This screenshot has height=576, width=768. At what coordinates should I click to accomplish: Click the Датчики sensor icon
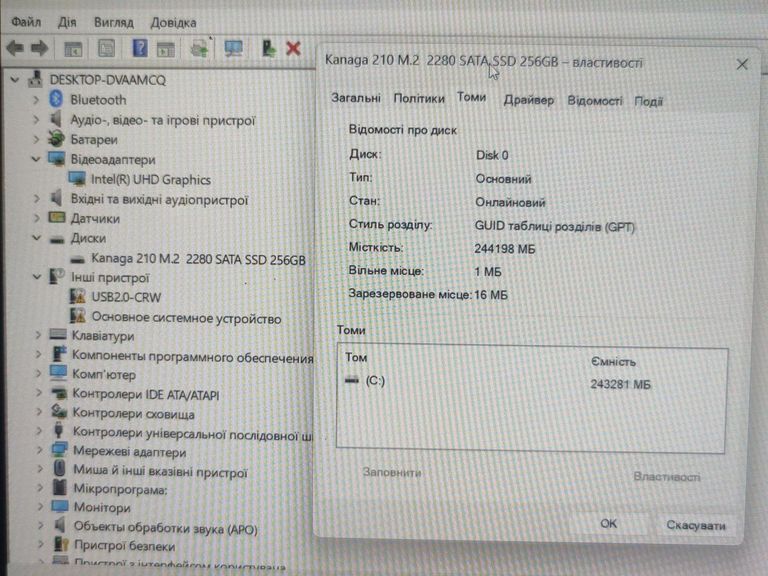[x=57, y=217]
